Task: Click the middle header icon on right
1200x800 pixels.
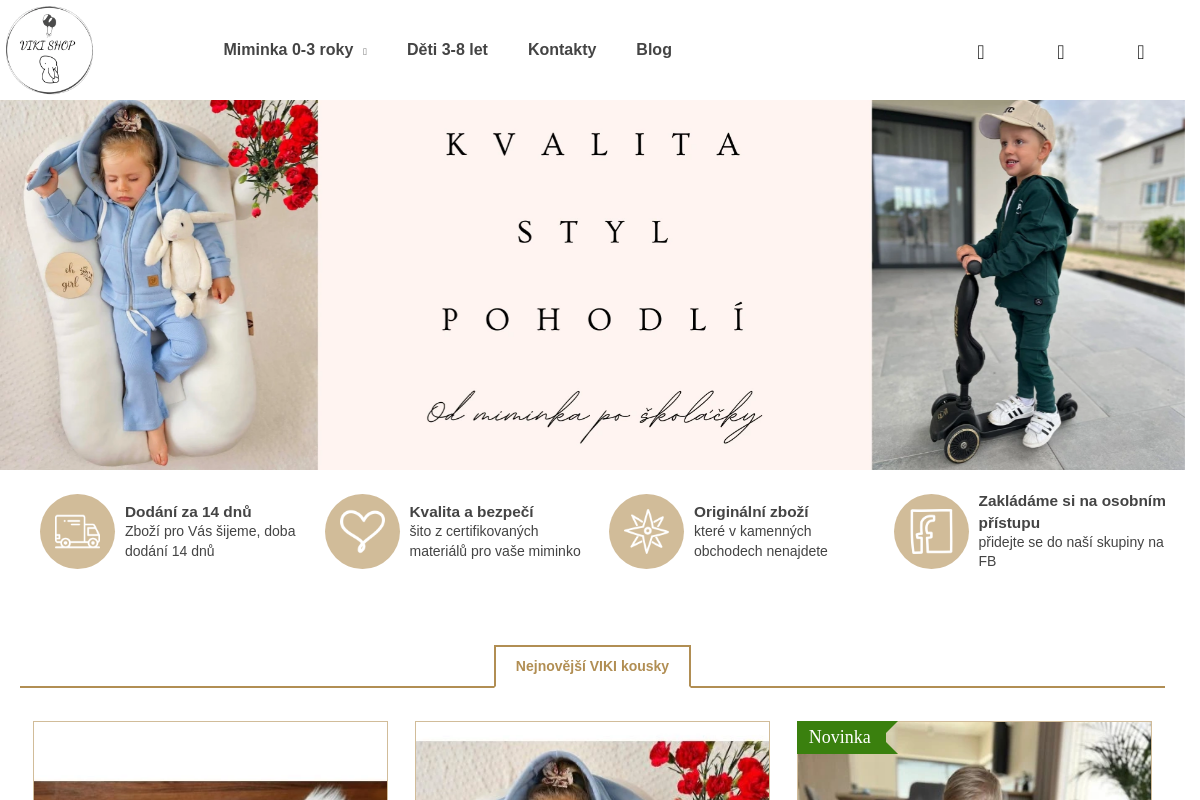Action: (1061, 52)
